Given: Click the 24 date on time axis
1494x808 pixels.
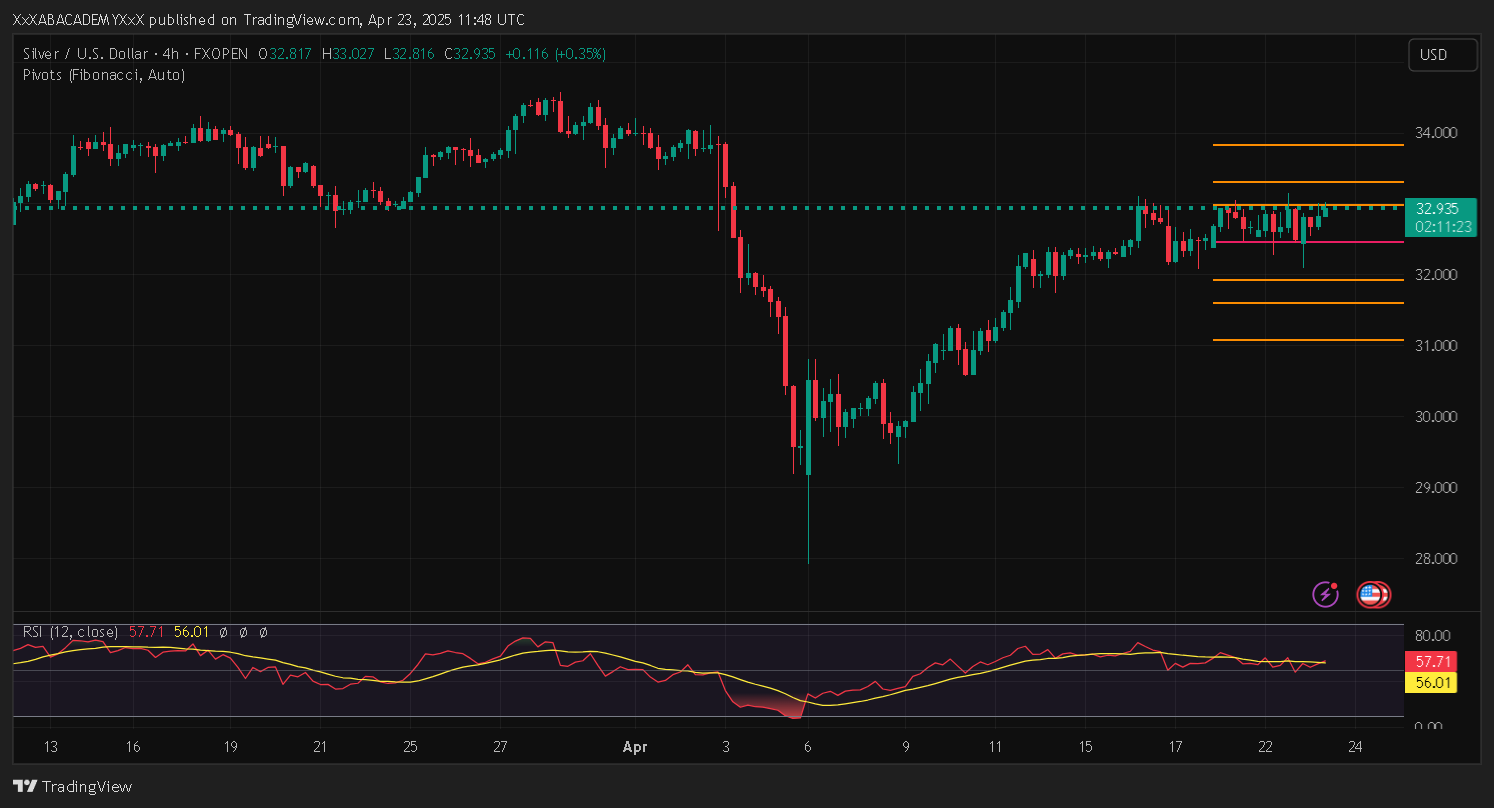Looking at the screenshot, I should pyautogui.click(x=1354, y=746).
